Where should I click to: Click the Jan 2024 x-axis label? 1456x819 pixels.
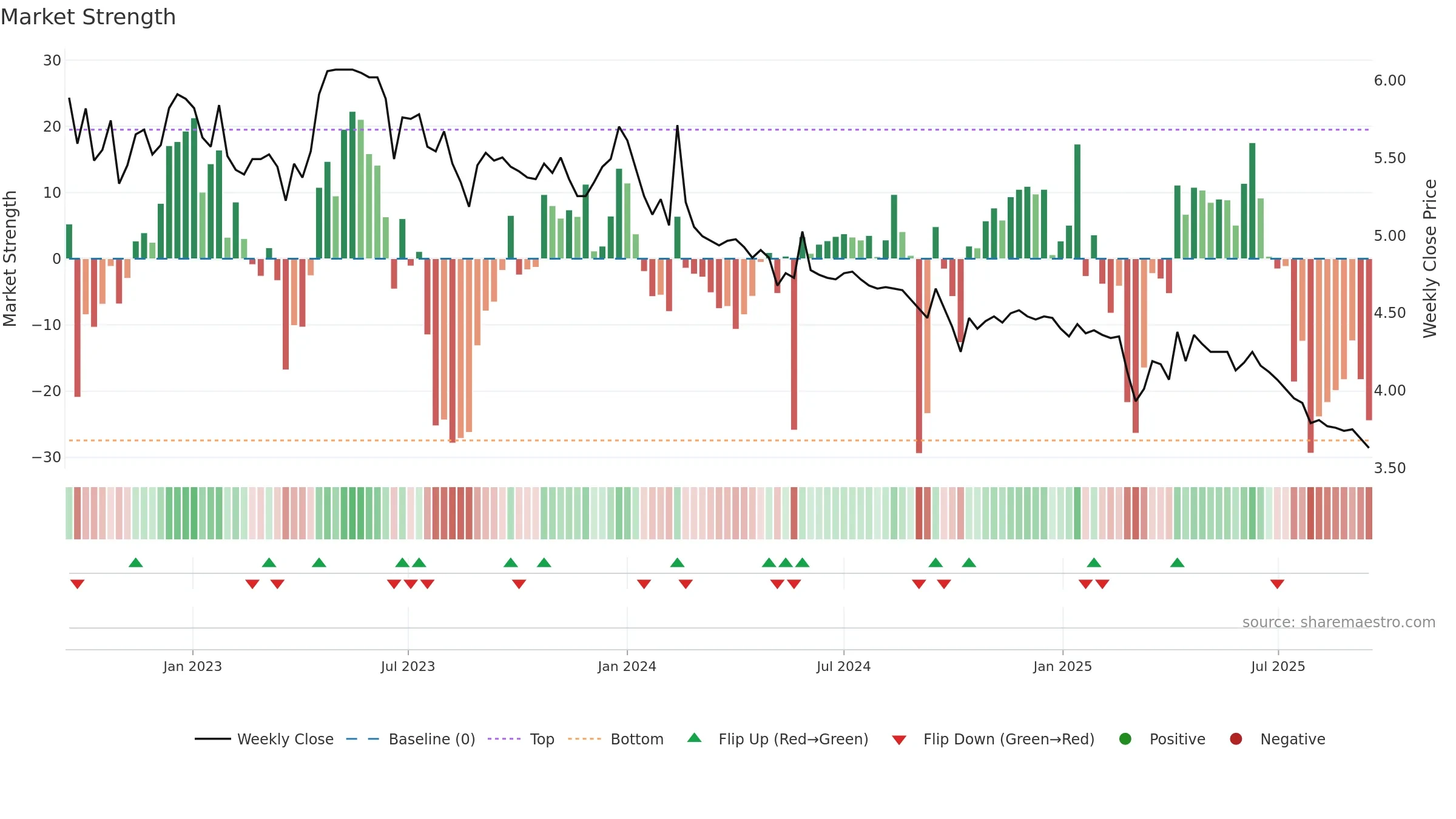[x=627, y=666]
